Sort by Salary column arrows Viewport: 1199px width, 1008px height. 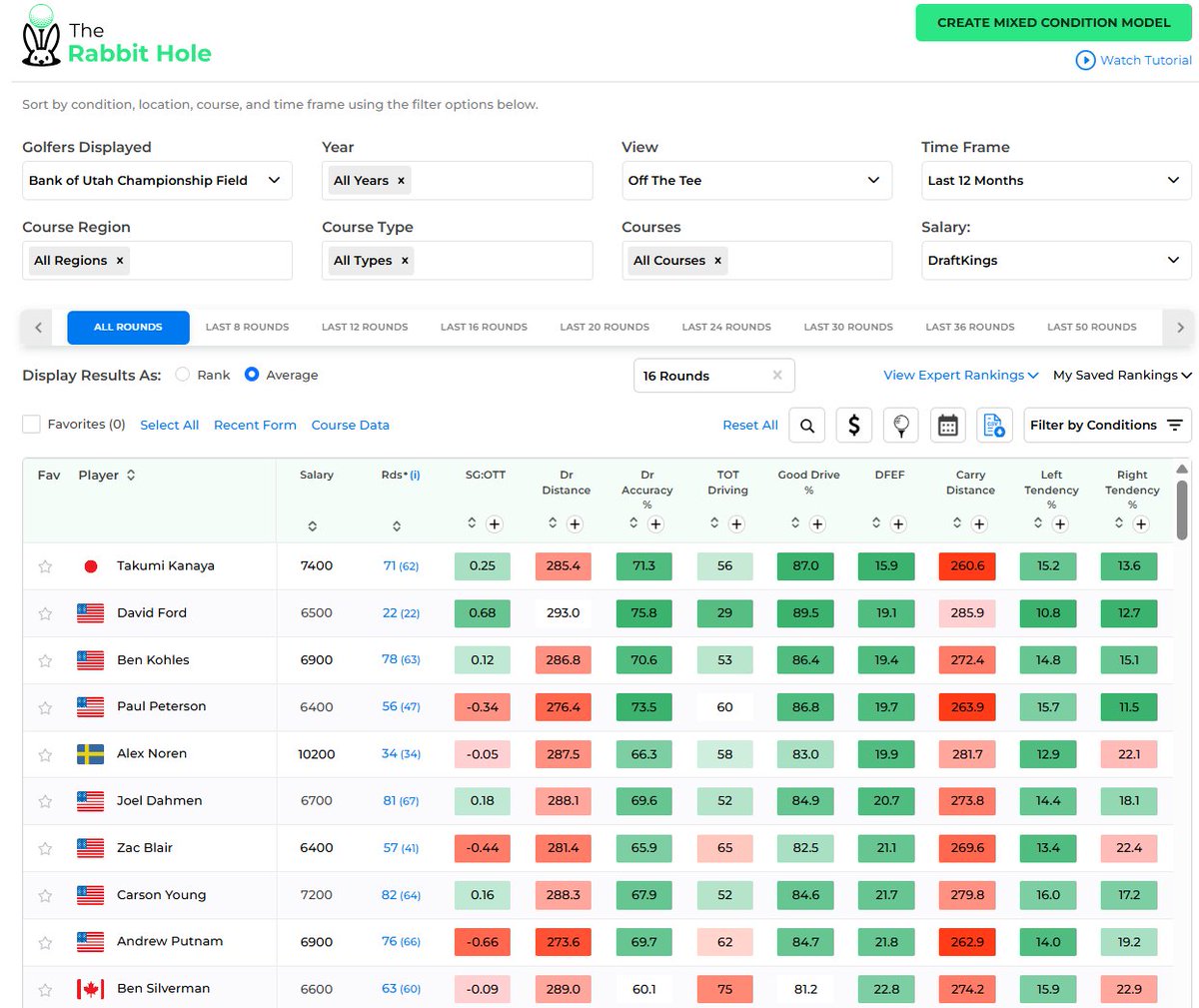[x=313, y=525]
